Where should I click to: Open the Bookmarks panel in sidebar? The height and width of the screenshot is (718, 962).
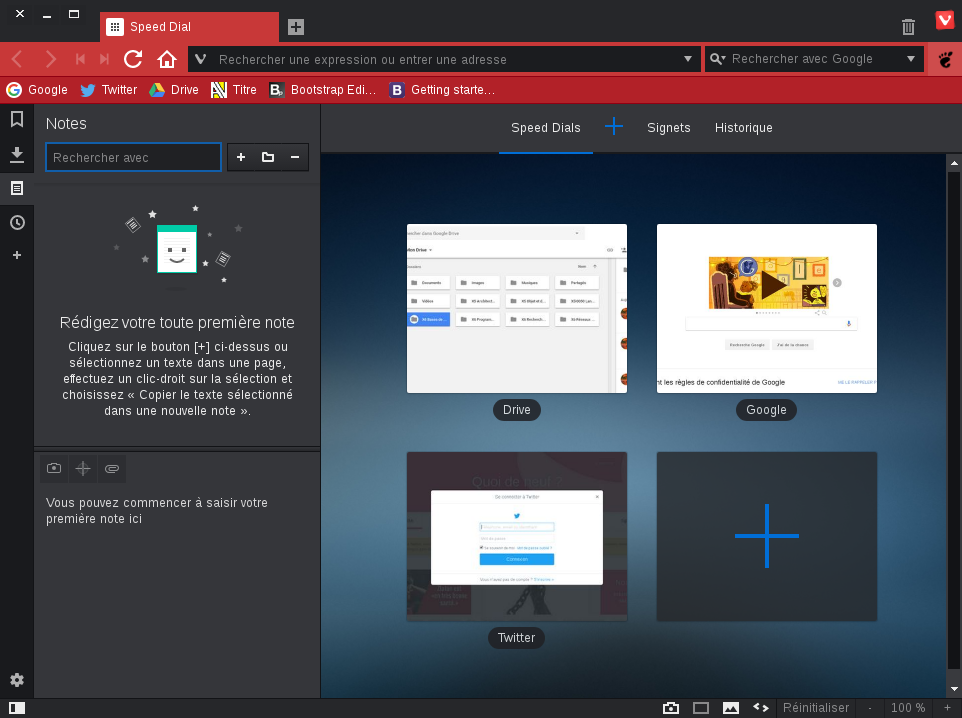tap(17, 120)
